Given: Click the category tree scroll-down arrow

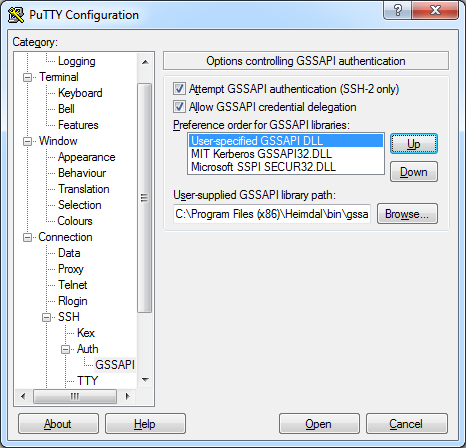Looking at the screenshot, I should click(145, 379).
